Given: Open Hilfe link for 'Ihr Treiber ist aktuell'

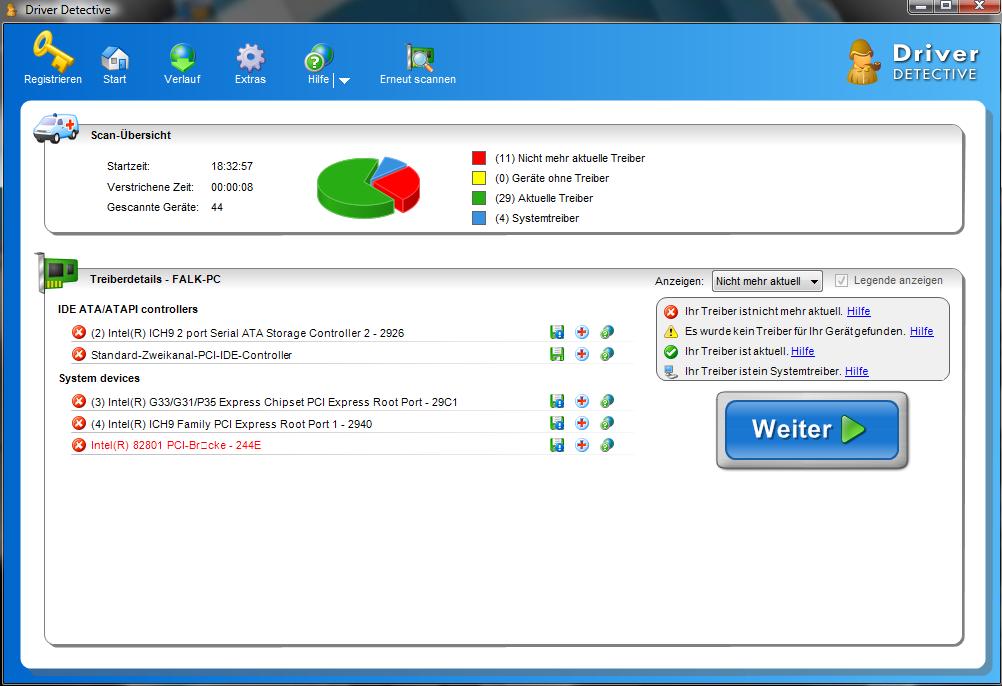Looking at the screenshot, I should point(803,351).
